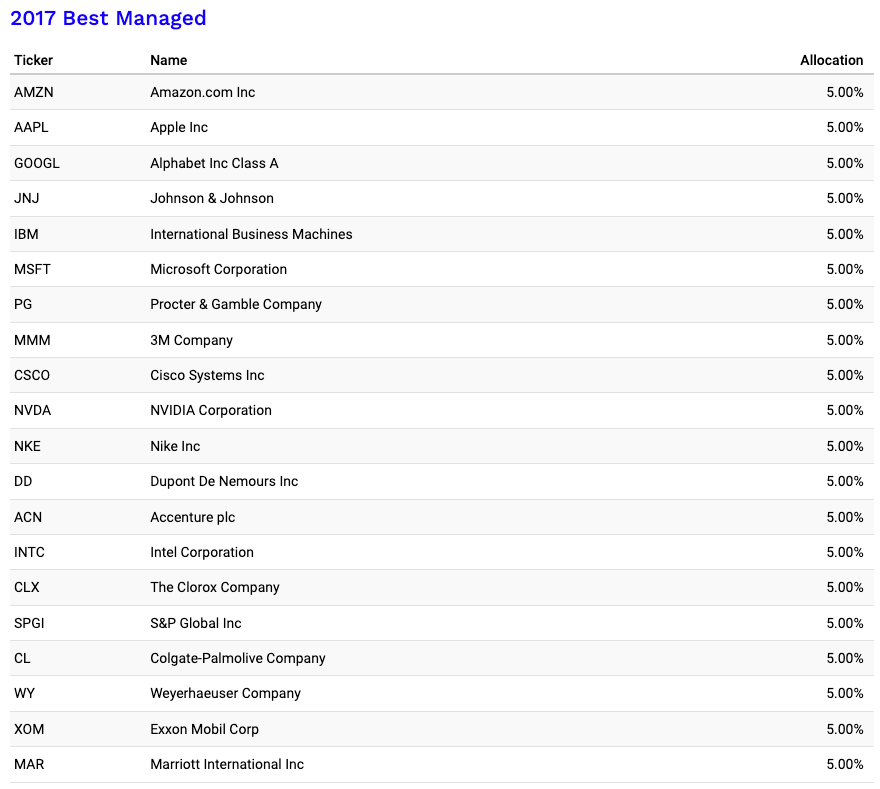Select Marriott International Inc name cell
880x789 pixels.
(x=227, y=764)
